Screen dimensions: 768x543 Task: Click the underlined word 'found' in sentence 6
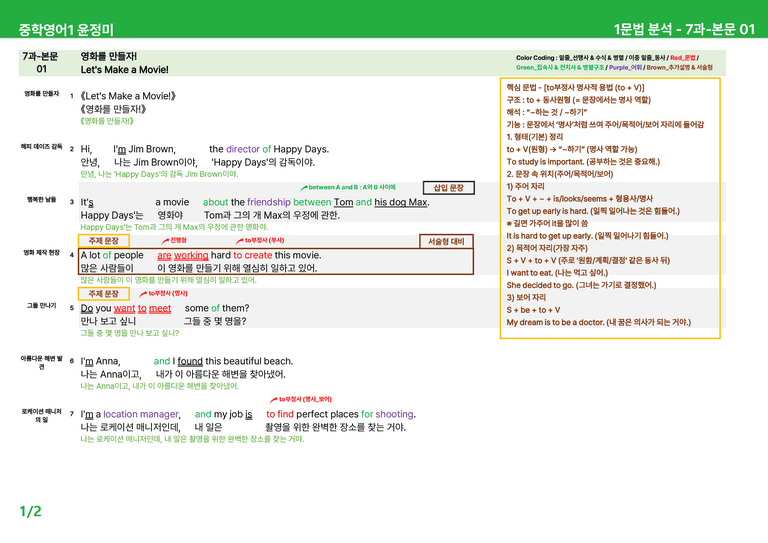(190, 361)
